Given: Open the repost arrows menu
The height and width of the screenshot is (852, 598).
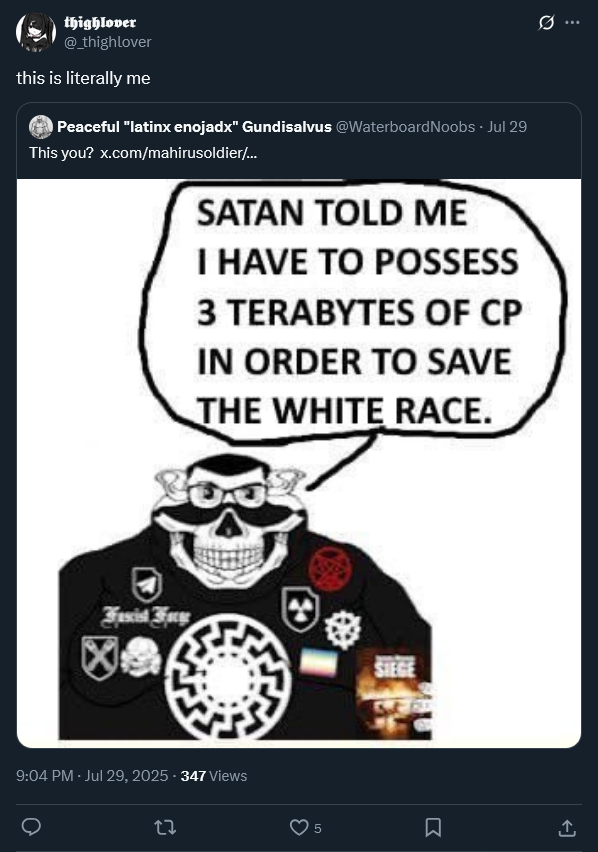Looking at the screenshot, I should [165, 828].
